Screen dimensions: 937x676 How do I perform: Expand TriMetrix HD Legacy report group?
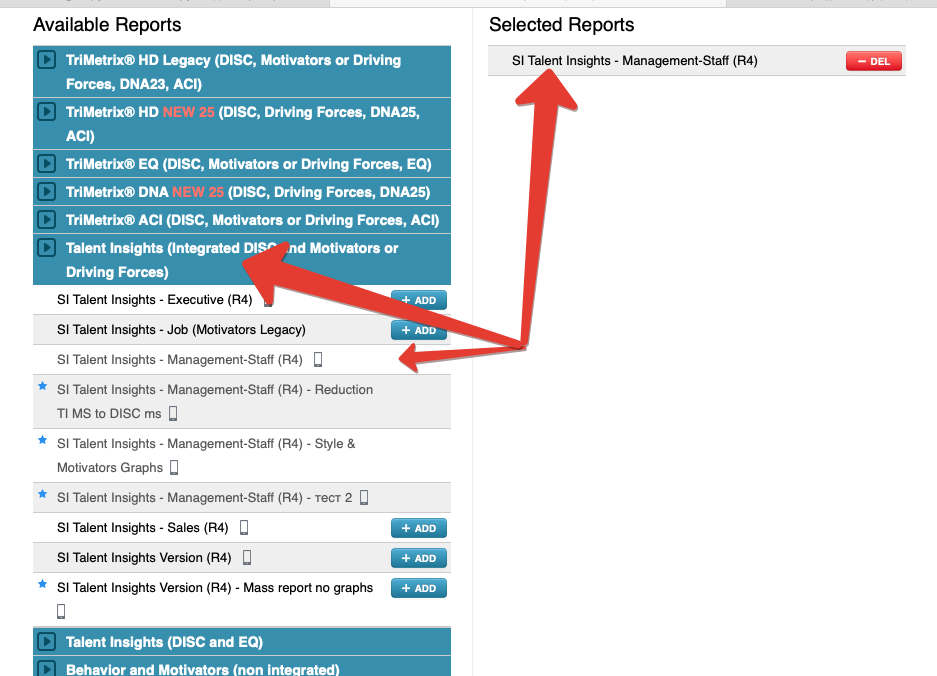coord(47,60)
